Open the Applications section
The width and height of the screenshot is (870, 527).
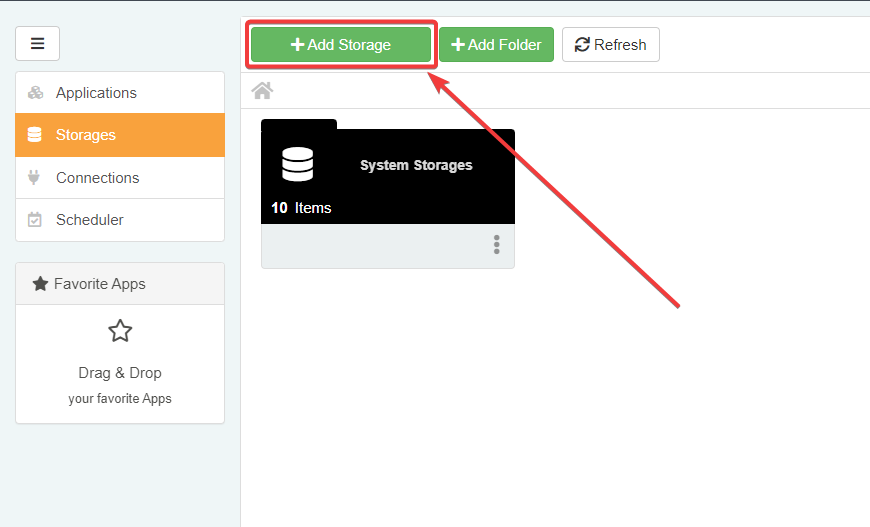tap(96, 93)
